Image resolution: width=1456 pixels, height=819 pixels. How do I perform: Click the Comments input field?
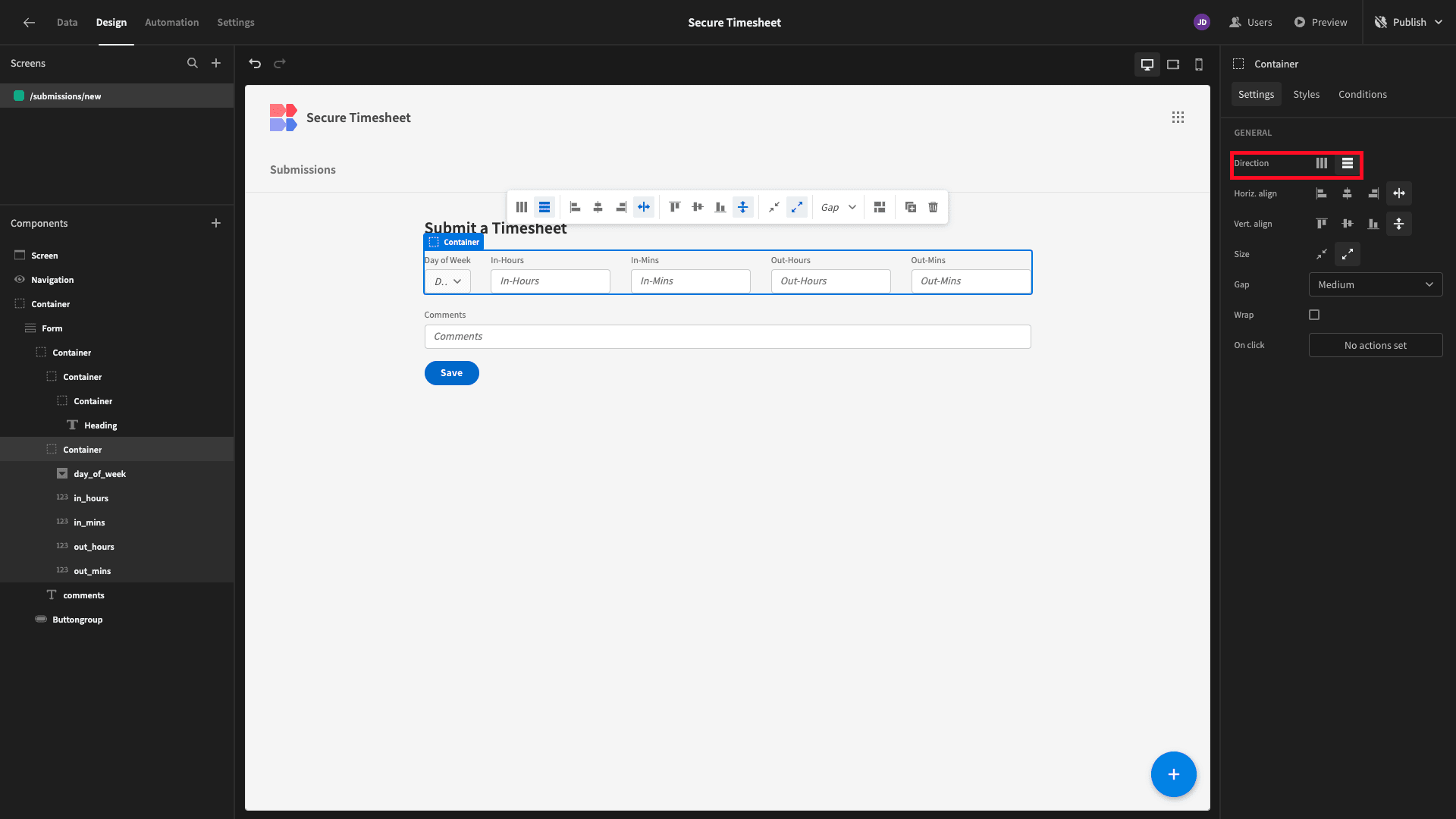pyautogui.click(x=727, y=337)
